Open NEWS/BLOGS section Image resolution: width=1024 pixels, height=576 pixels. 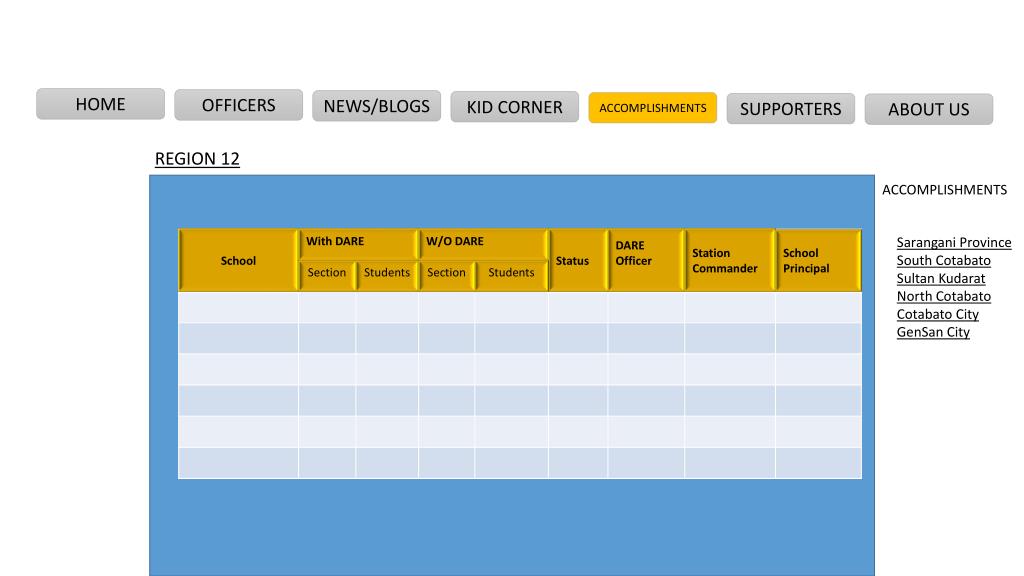click(376, 106)
